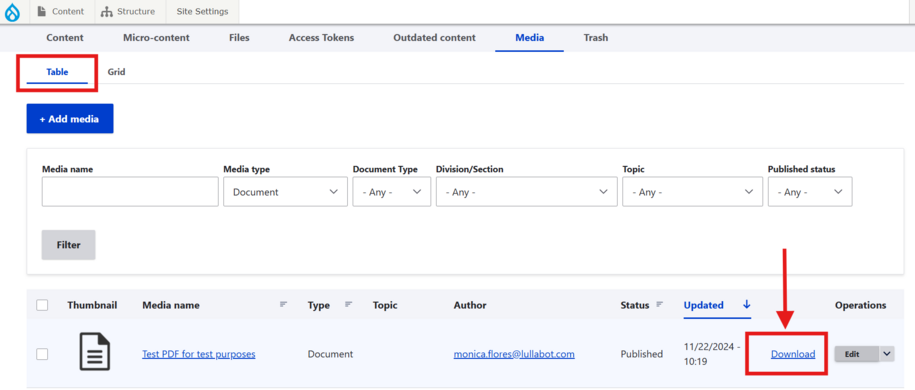This screenshot has width=915, height=390.
Task: Open the Media type dropdown
Action: (285, 191)
